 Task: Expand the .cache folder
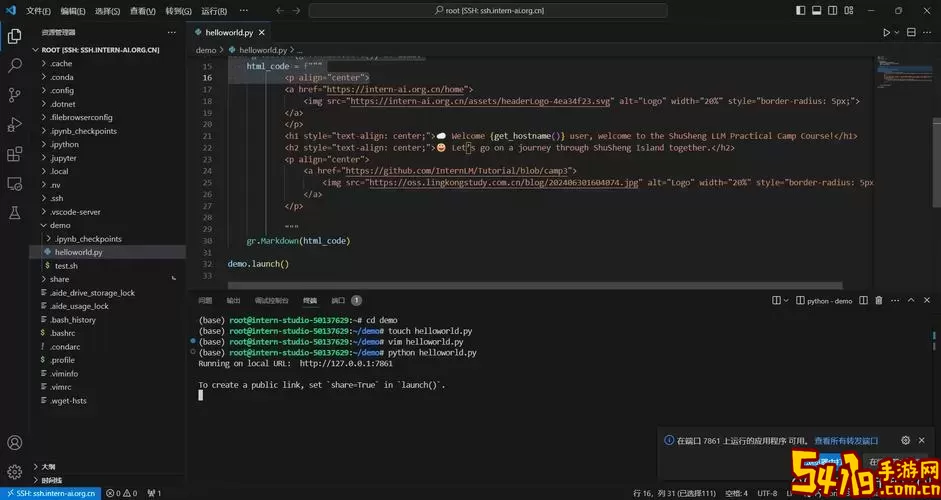61,64
